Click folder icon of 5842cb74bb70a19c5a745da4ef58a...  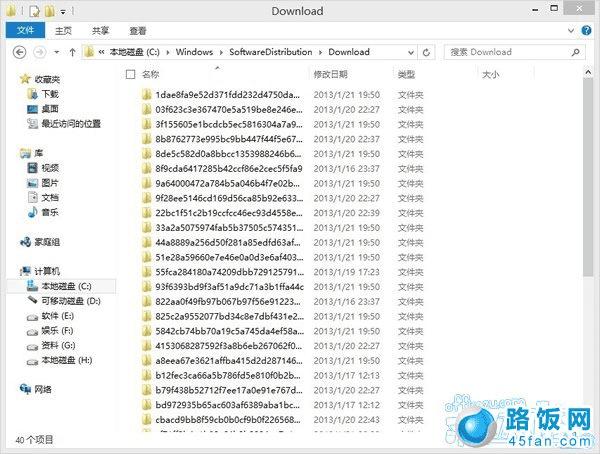[146, 332]
